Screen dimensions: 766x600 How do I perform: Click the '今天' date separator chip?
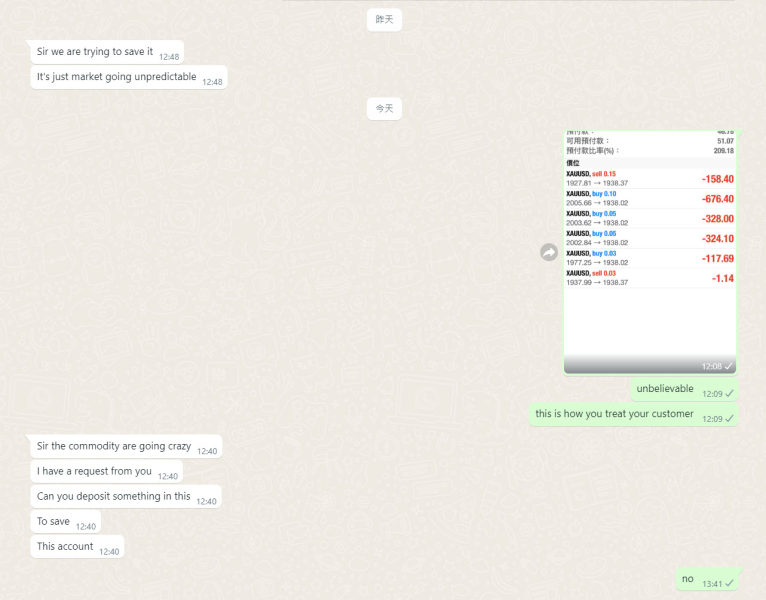[x=384, y=108]
